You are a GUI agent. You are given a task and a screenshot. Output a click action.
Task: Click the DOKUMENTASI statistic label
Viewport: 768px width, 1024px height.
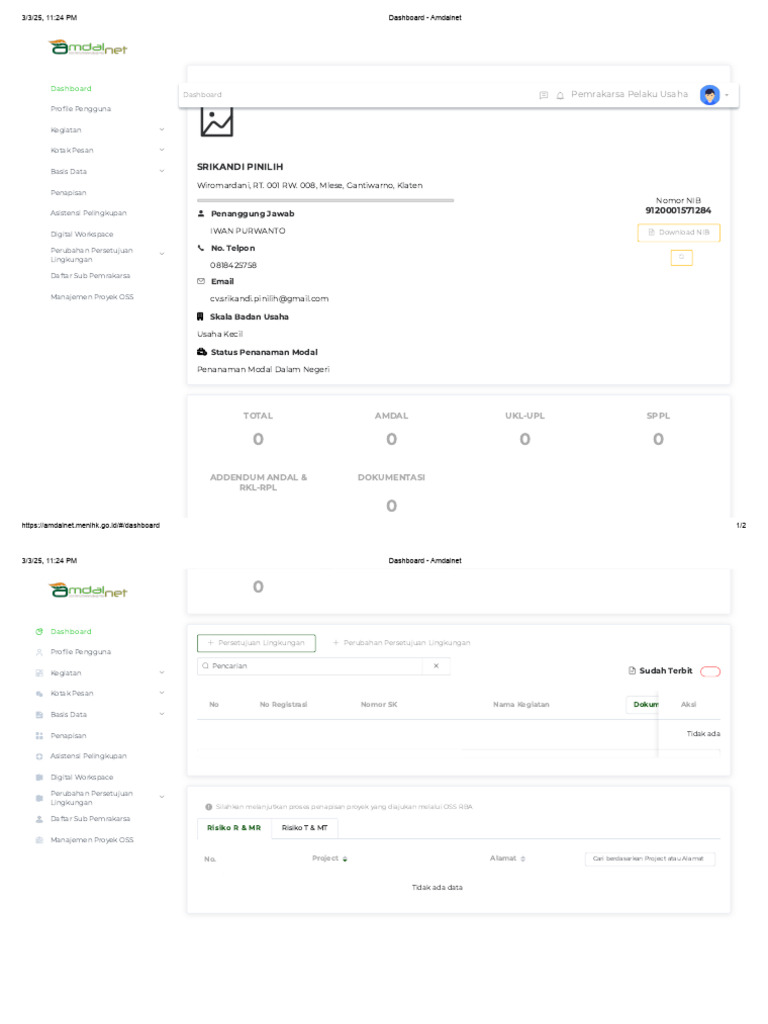391,477
